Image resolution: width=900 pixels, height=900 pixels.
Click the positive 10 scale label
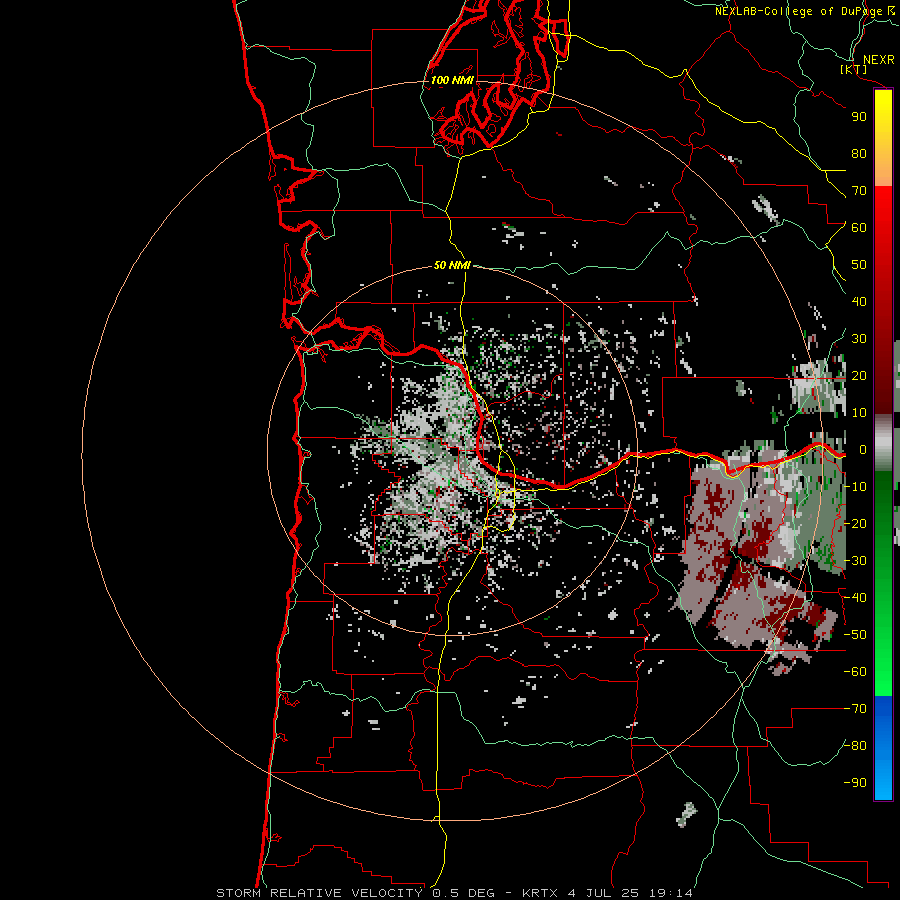click(859, 413)
